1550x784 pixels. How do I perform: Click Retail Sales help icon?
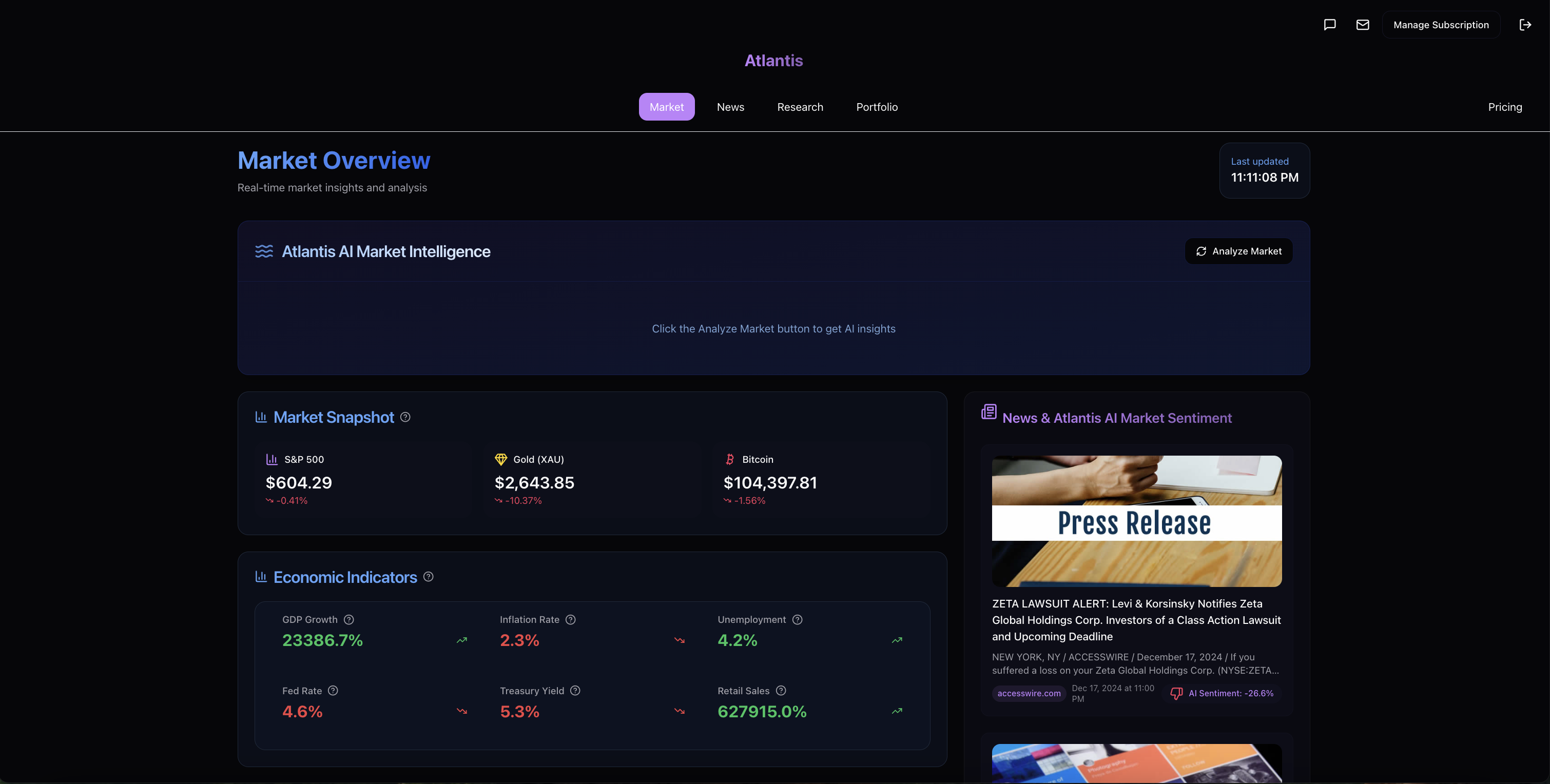(x=781, y=691)
